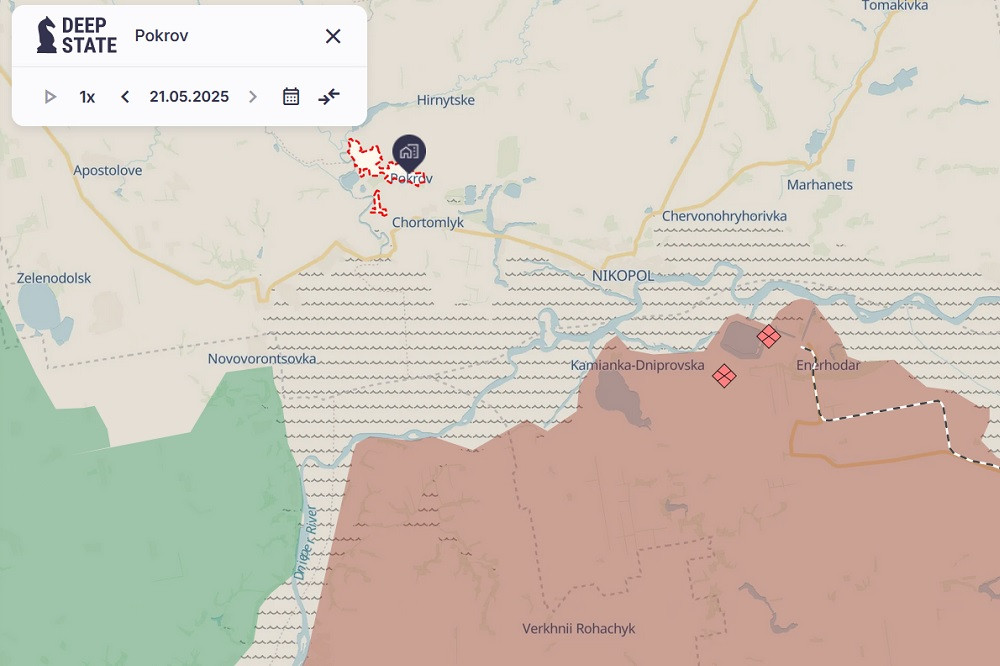The image size is (1000, 666).
Task: Click the compare arrows icon
Action: point(329,97)
